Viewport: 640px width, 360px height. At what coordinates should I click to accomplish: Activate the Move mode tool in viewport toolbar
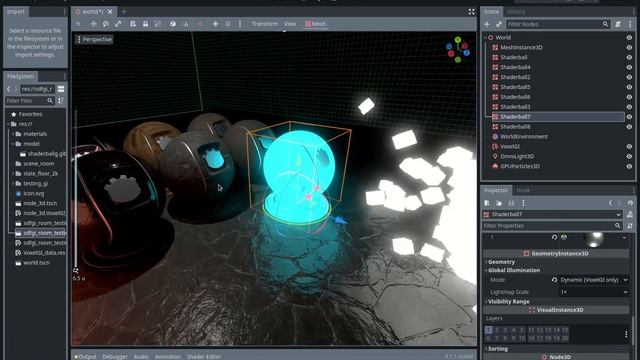point(93,24)
